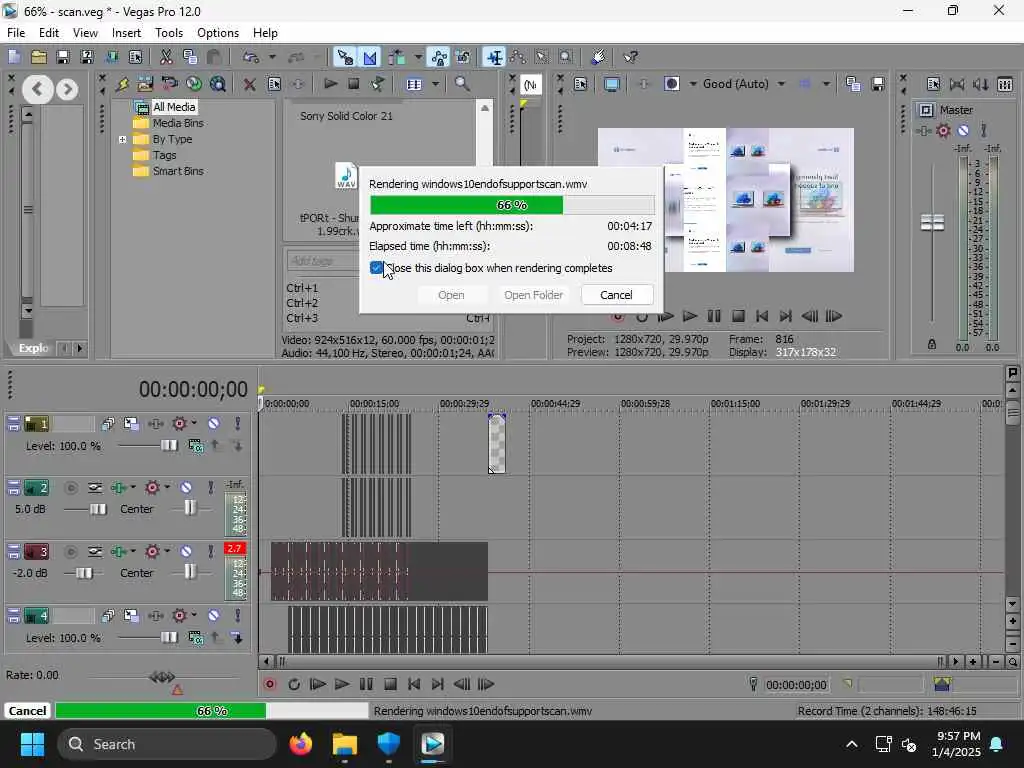Select All Media in media tree
Screen dimensions: 1024x768
click(173, 107)
